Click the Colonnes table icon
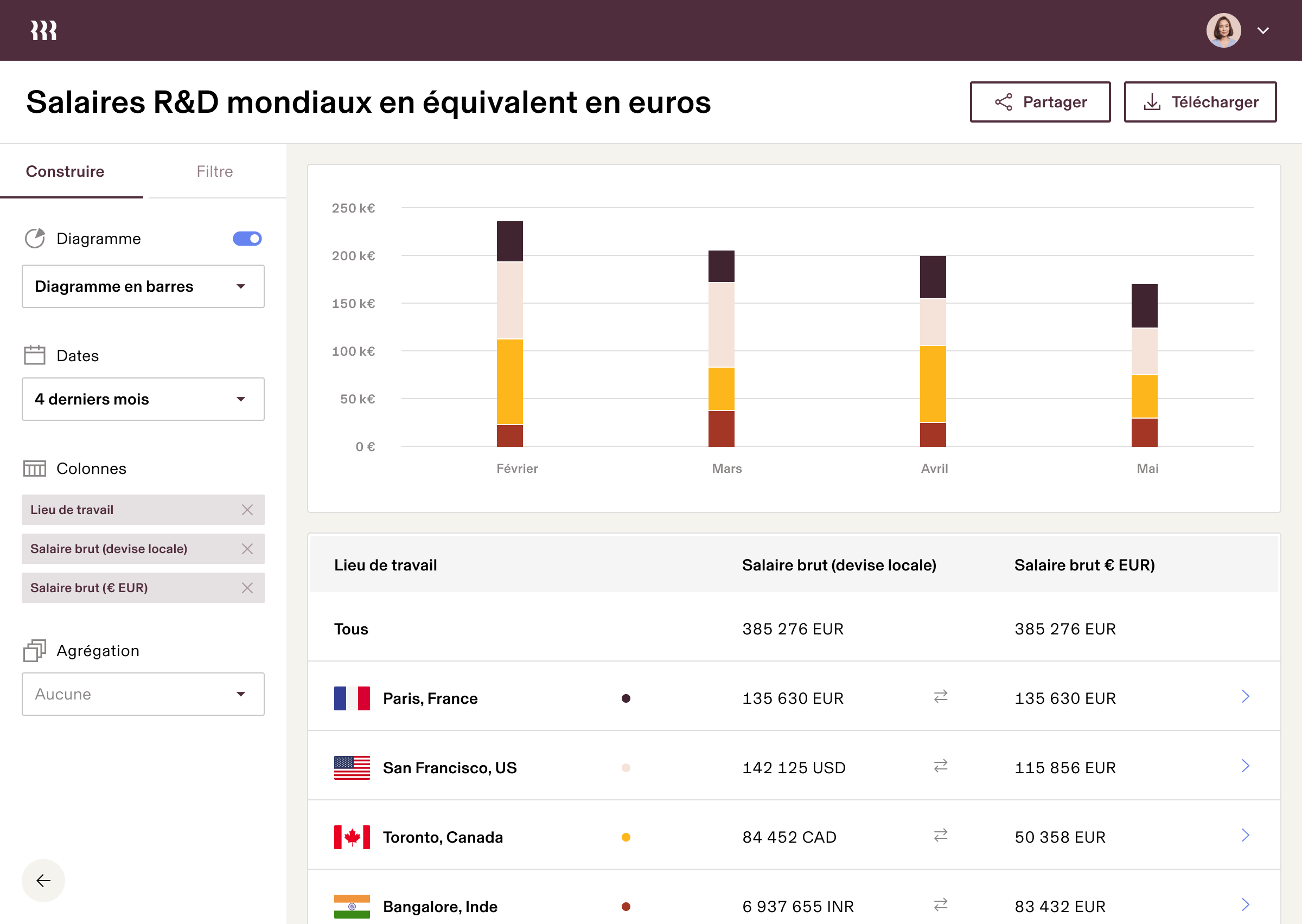Screen dimensions: 1302x924 (x=34, y=469)
